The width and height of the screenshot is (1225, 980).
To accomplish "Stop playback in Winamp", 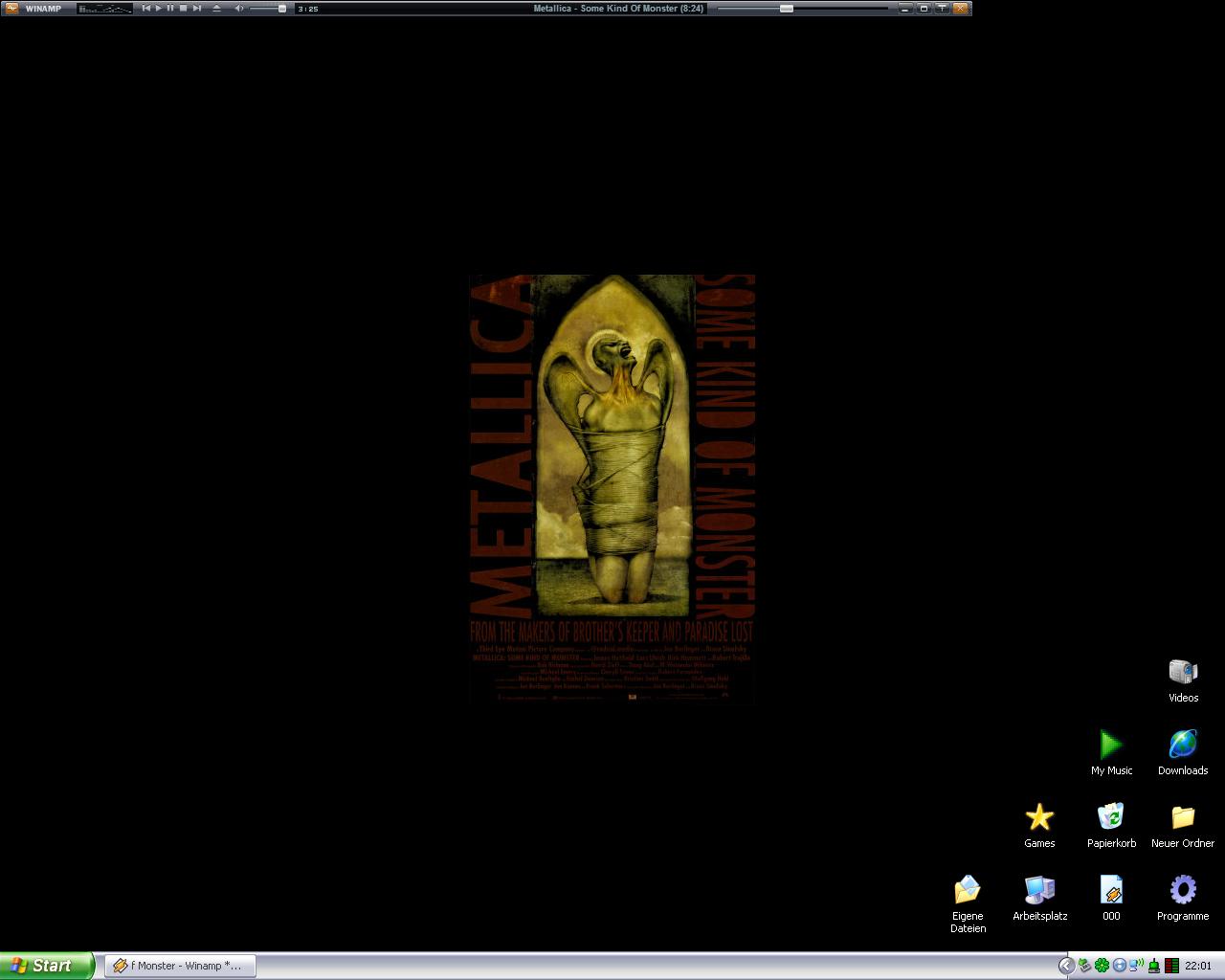I will pyautogui.click(x=183, y=8).
